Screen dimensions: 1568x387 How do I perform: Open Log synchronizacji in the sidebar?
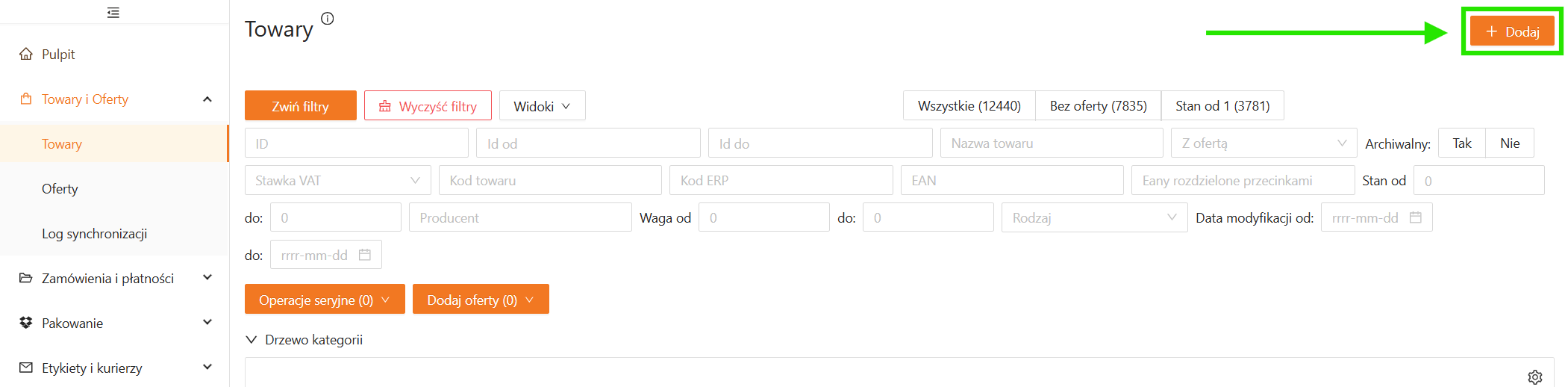click(94, 234)
